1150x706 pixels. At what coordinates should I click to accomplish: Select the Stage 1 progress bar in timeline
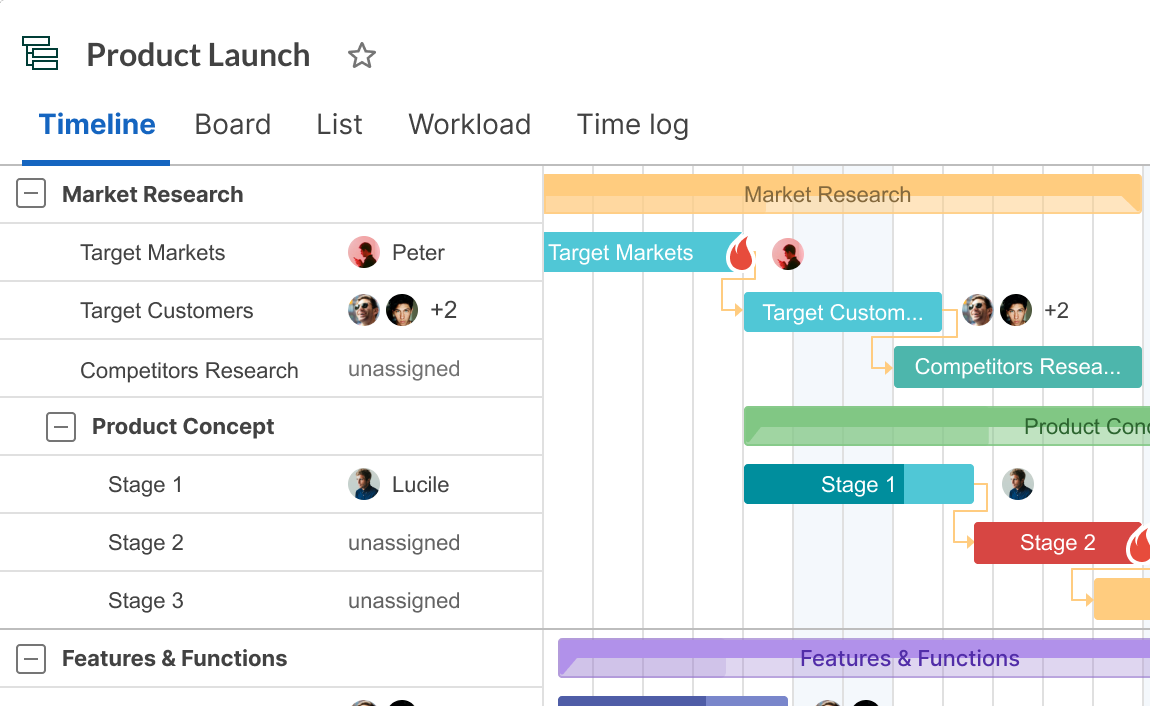tap(858, 485)
